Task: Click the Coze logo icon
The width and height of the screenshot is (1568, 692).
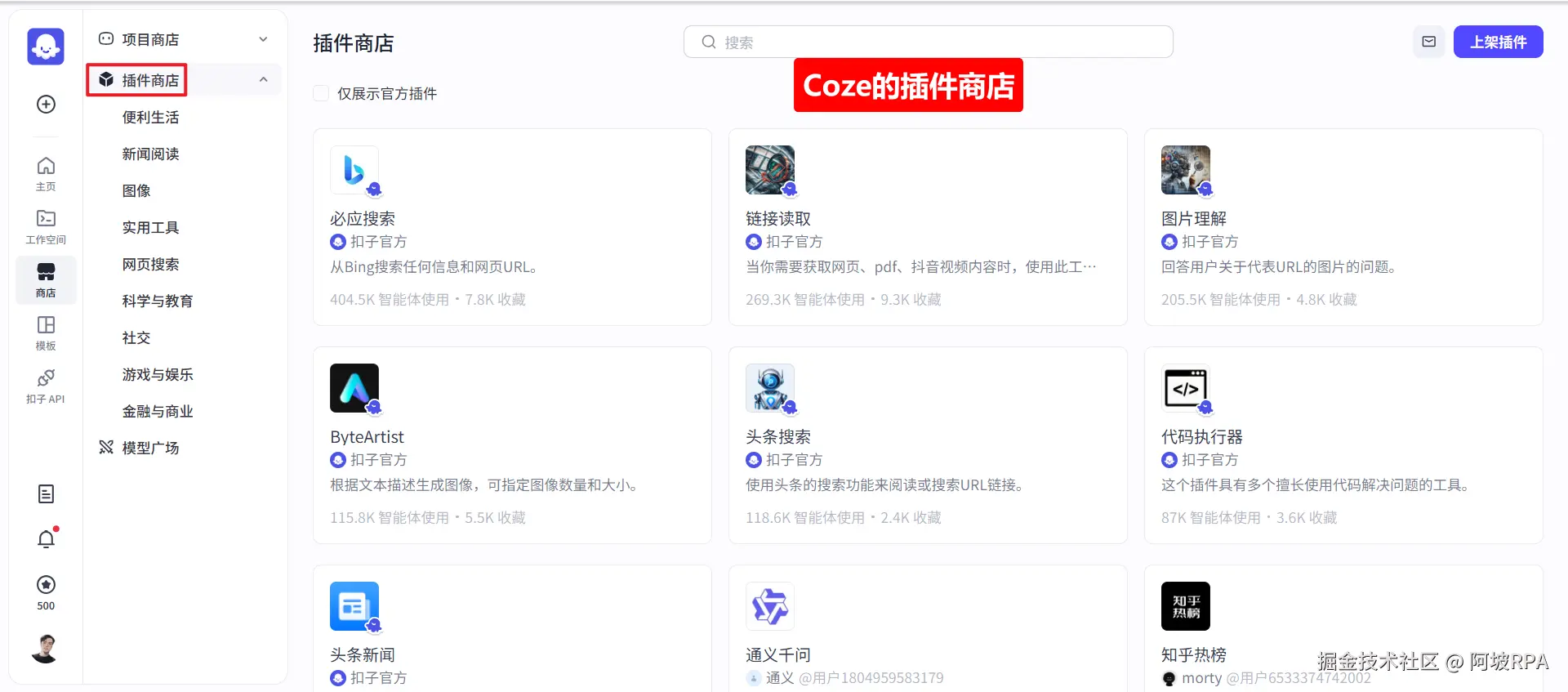Action: point(46,47)
